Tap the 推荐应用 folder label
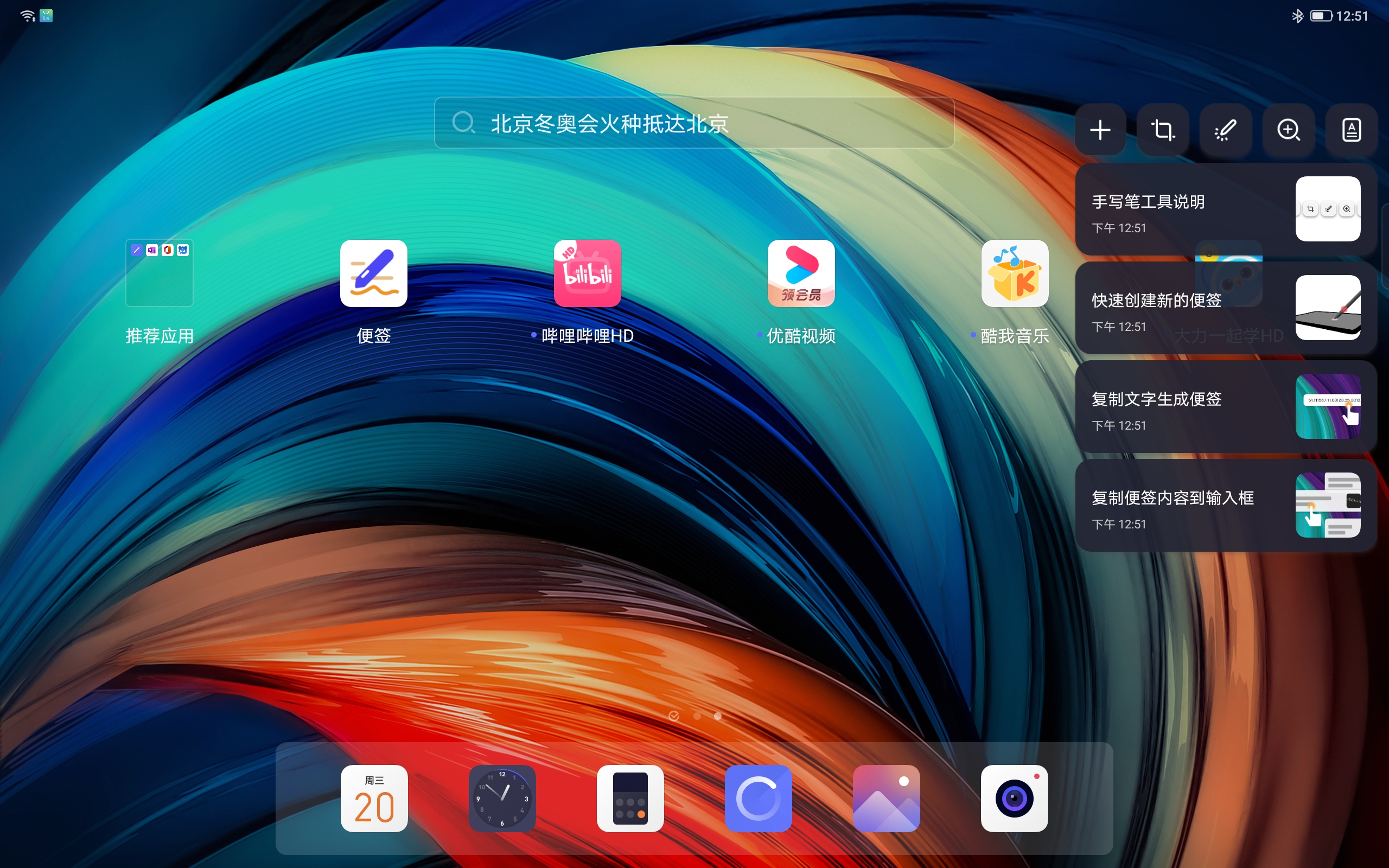This screenshot has width=1389, height=868. 160,336
